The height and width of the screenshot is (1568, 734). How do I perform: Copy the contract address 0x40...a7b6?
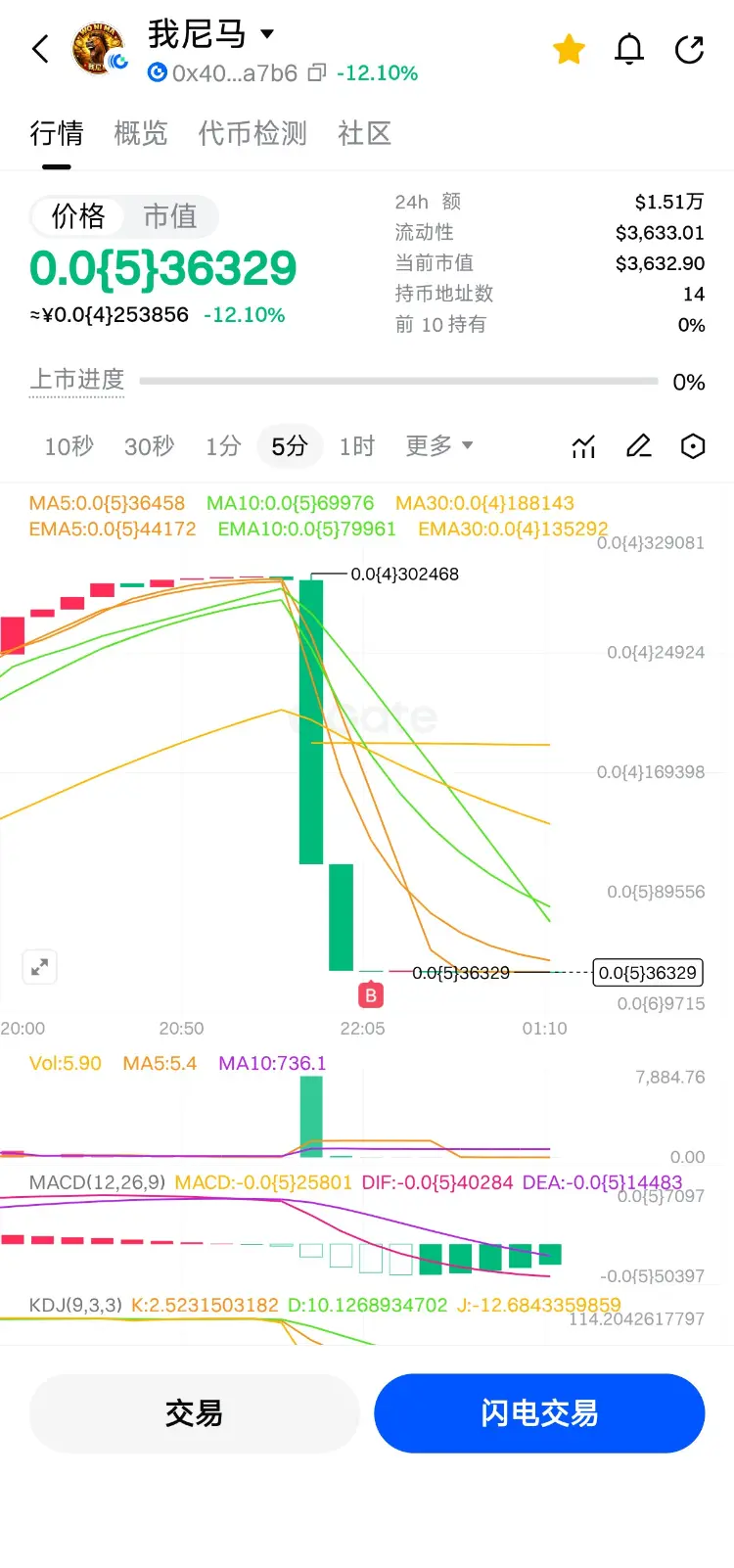click(x=316, y=72)
